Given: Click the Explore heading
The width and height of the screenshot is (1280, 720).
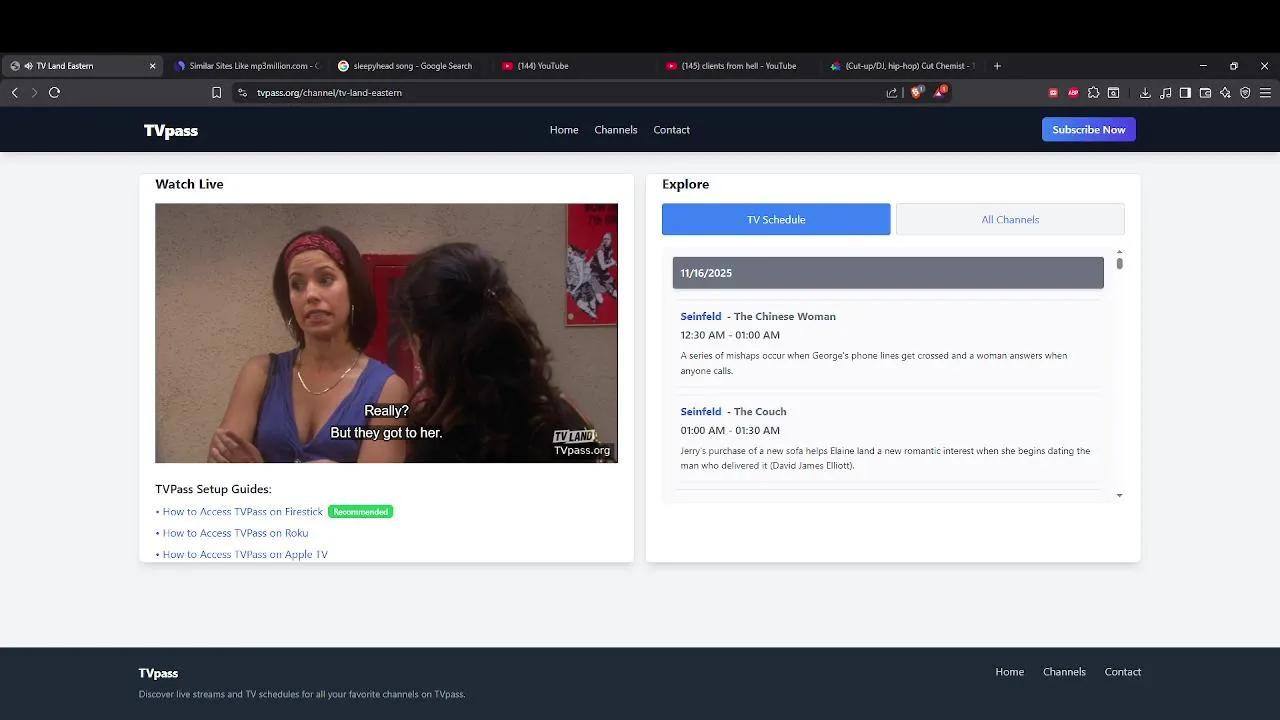Looking at the screenshot, I should tap(685, 184).
